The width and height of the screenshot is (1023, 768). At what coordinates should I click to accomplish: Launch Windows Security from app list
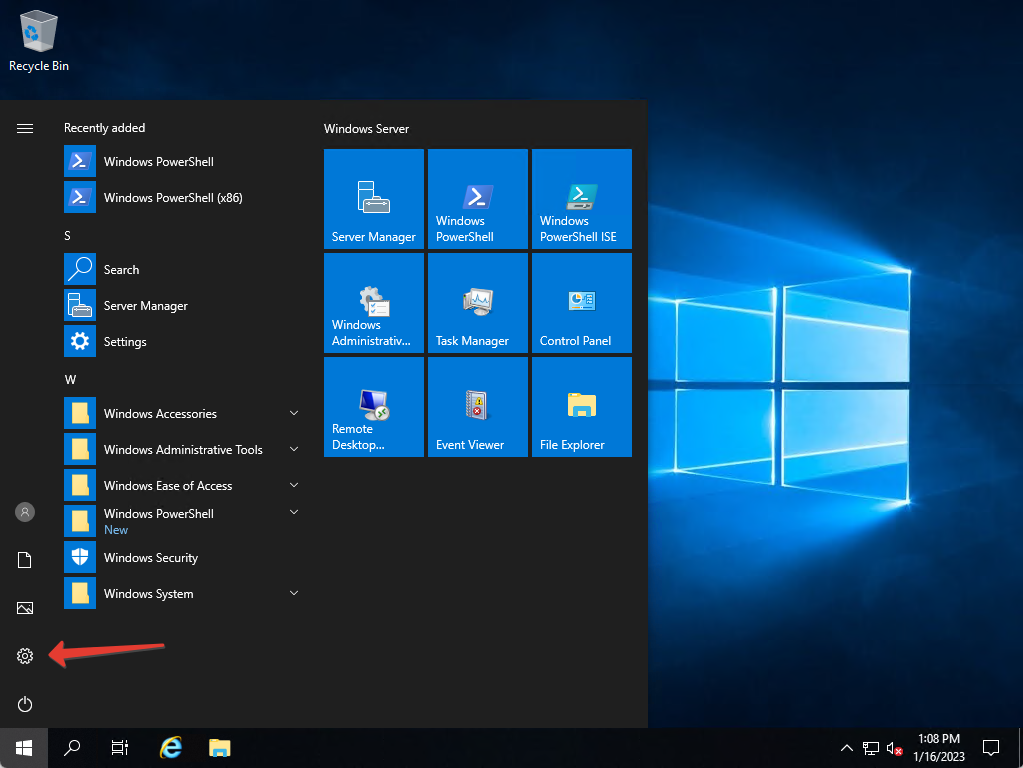tap(151, 557)
